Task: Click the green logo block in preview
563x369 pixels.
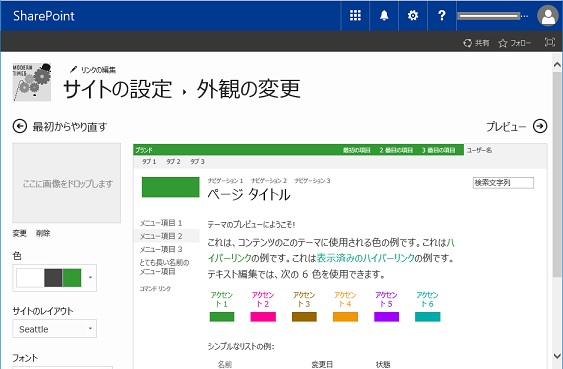Action: pos(171,187)
